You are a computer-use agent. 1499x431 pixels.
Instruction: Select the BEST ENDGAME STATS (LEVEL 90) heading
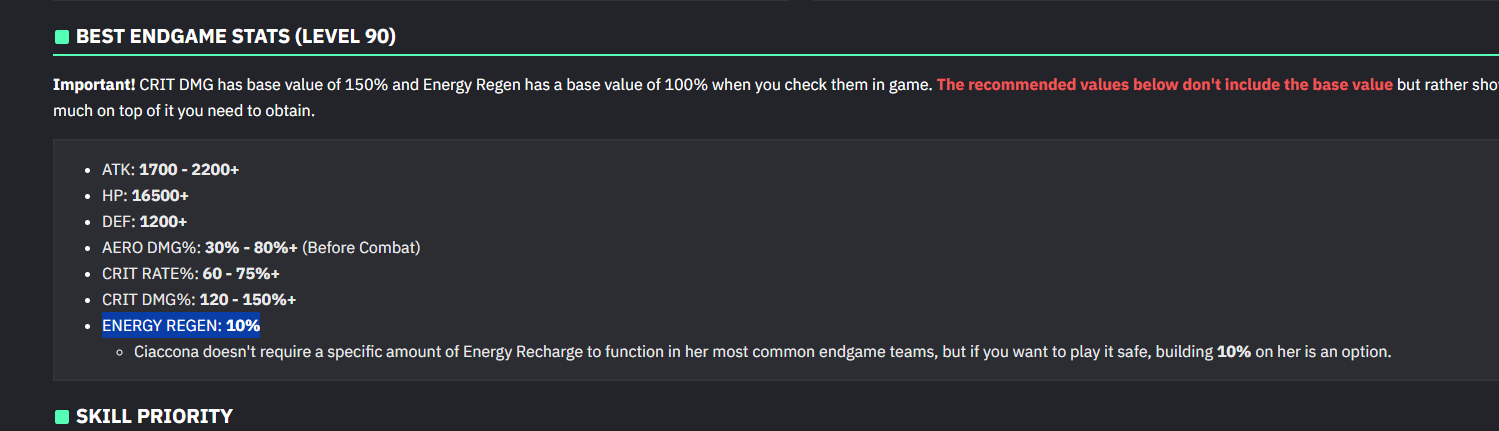click(x=236, y=37)
